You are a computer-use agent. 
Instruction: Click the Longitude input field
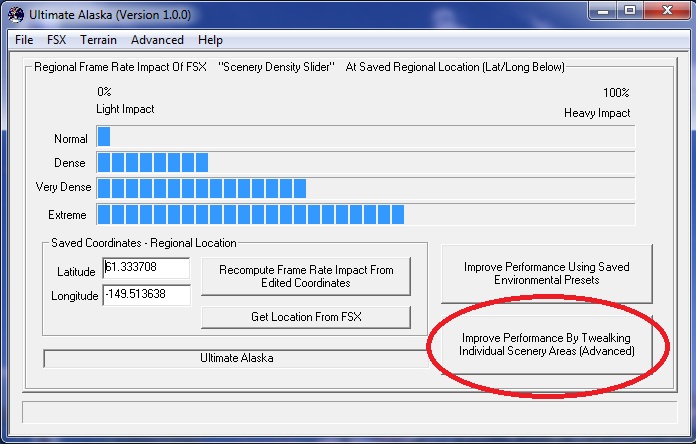pyautogui.click(x=146, y=295)
